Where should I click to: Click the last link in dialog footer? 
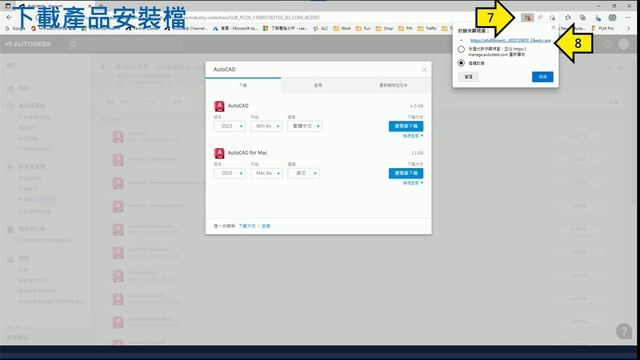[x=266, y=226]
